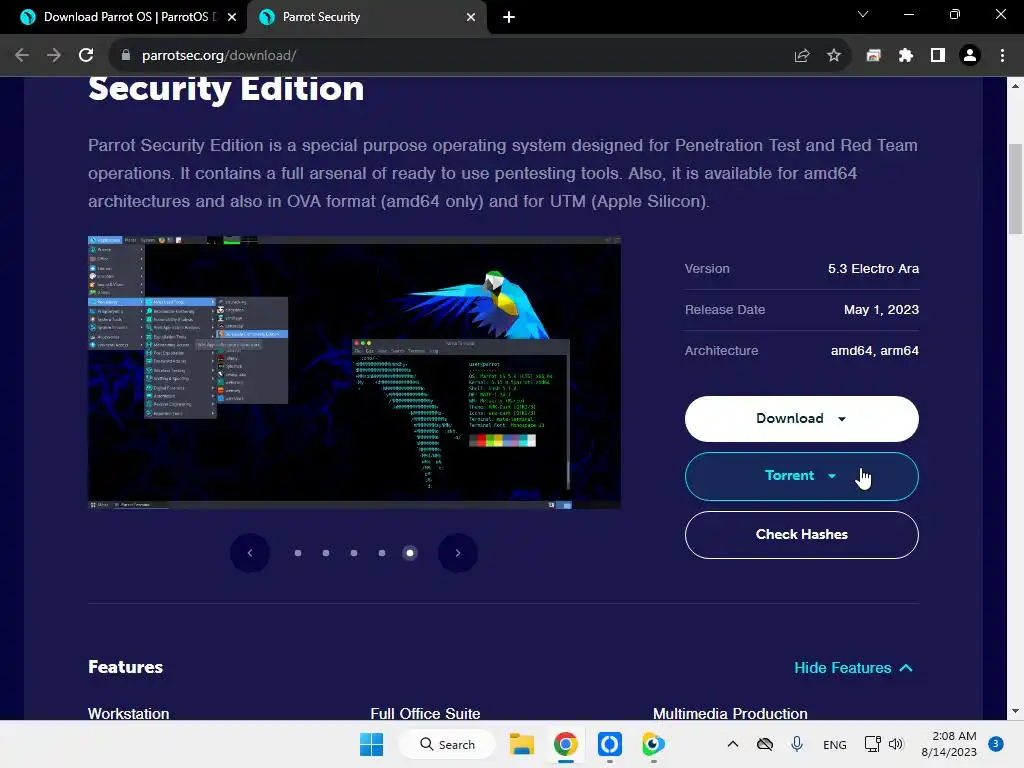Screen dimensions: 1024x768
Task: Click the site lock icon in address bar
Action: [x=126, y=56]
